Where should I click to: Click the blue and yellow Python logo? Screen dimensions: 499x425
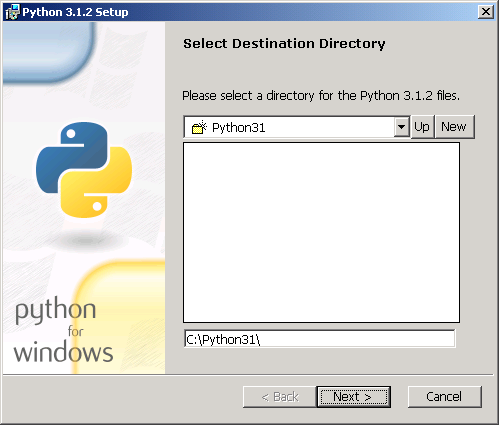tap(84, 170)
